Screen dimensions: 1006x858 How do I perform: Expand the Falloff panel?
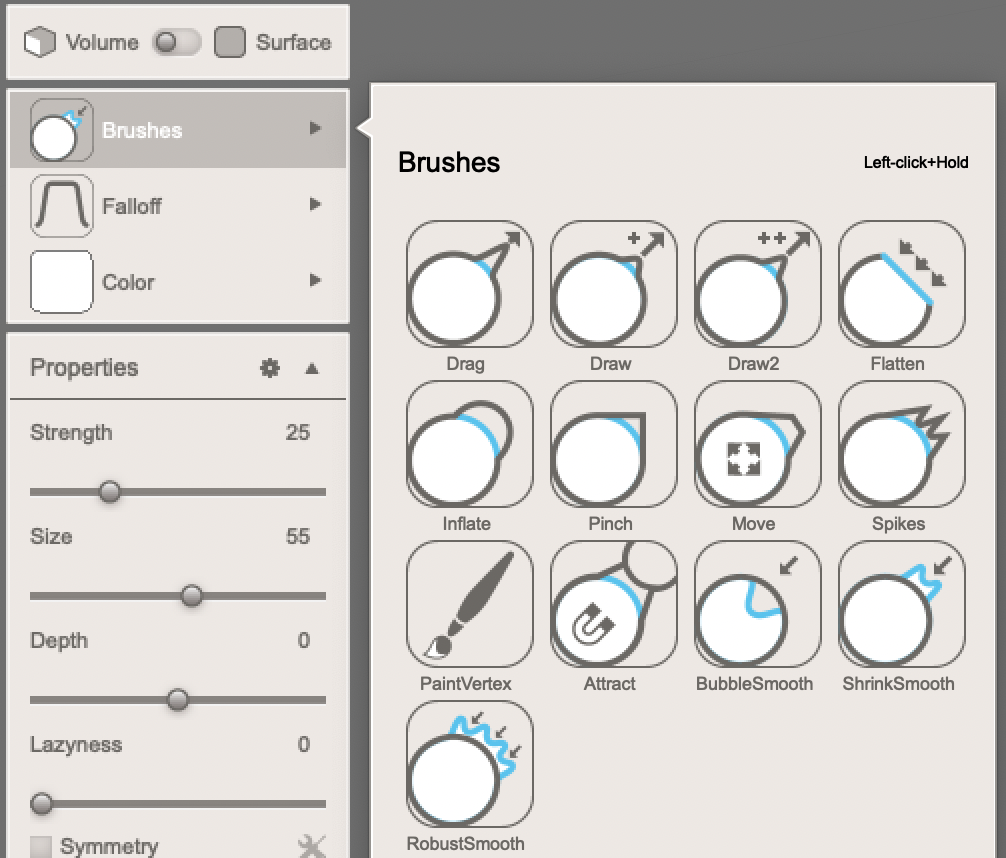[178, 206]
